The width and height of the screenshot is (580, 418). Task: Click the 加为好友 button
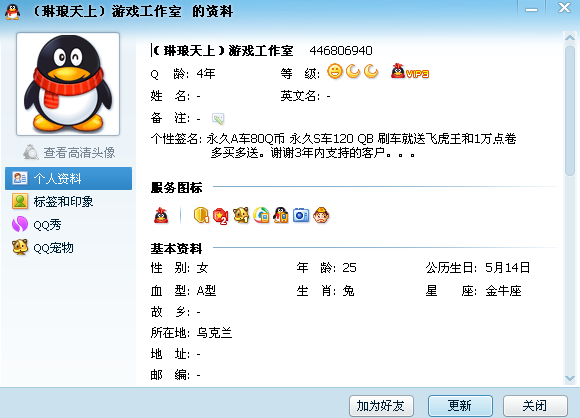point(381,406)
